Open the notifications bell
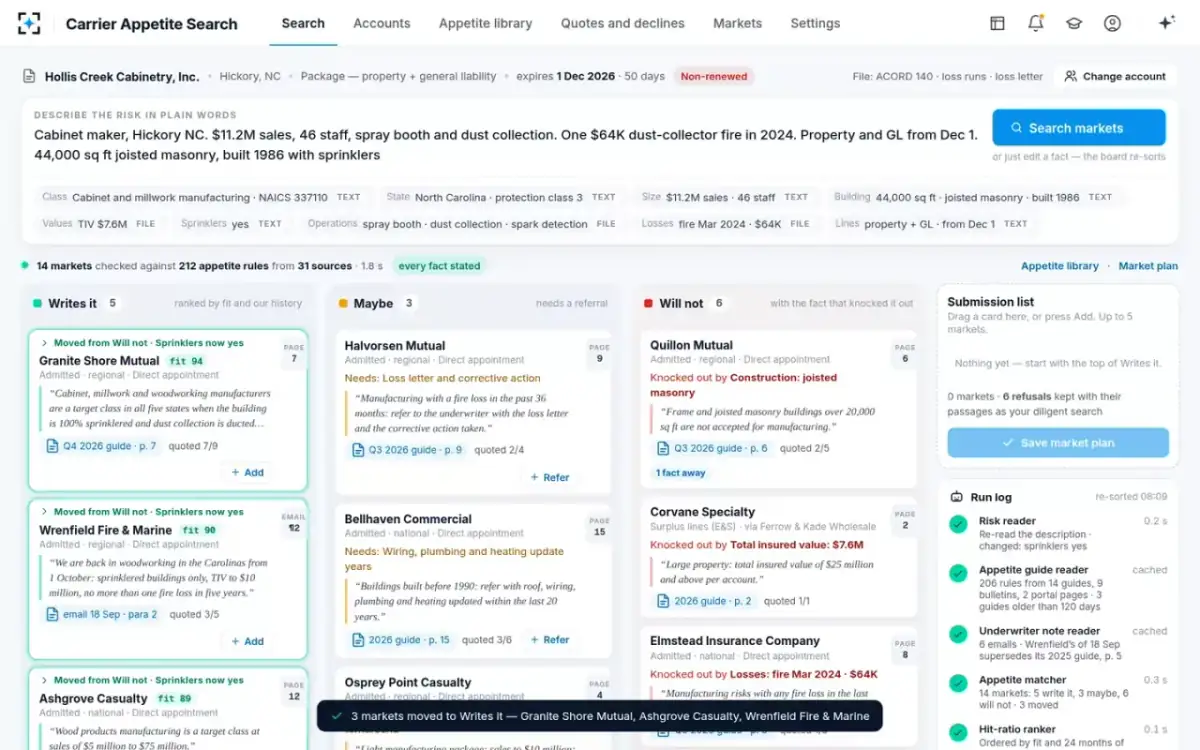 click(x=1036, y=23)
